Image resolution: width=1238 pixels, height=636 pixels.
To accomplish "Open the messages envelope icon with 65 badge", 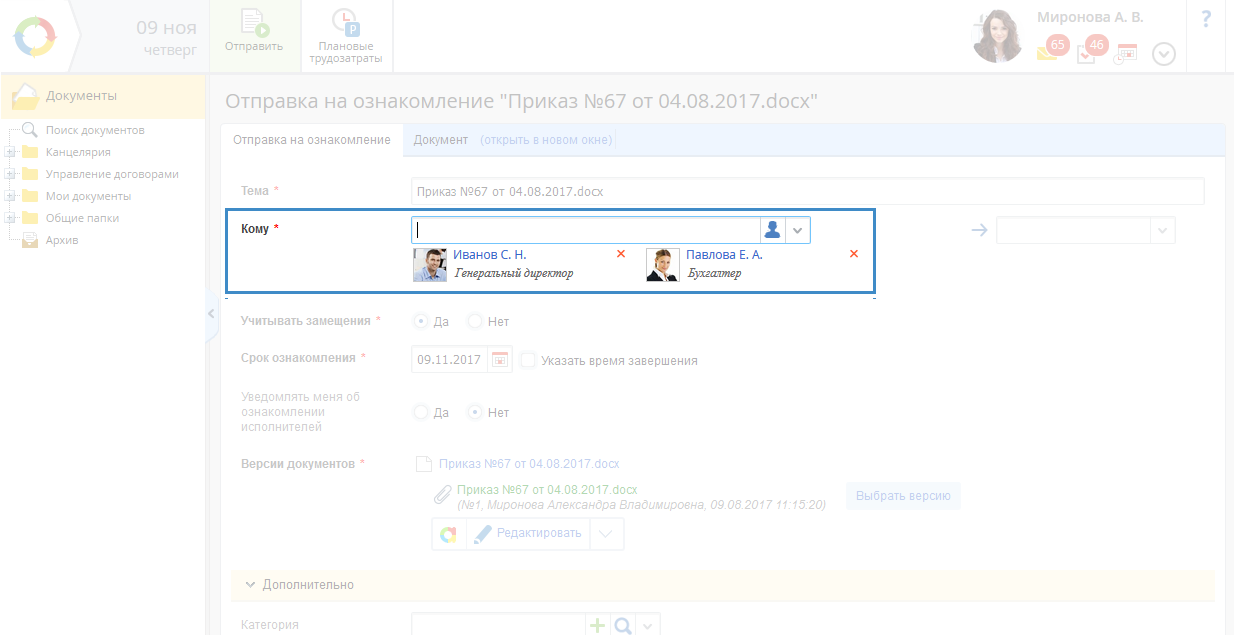I will 1050,50.
